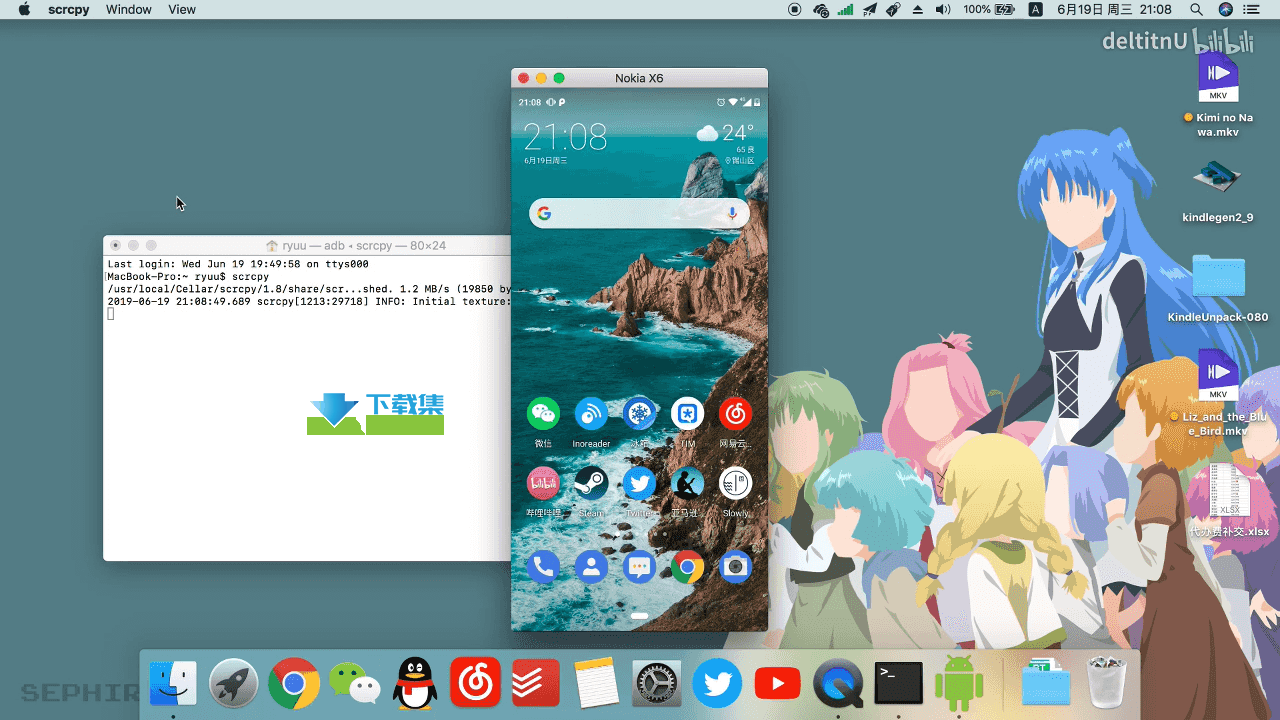The width and height of the screenshot is (1280, 720).
Task: Open Contacts app in phone dock
Action: click(591, 567)
